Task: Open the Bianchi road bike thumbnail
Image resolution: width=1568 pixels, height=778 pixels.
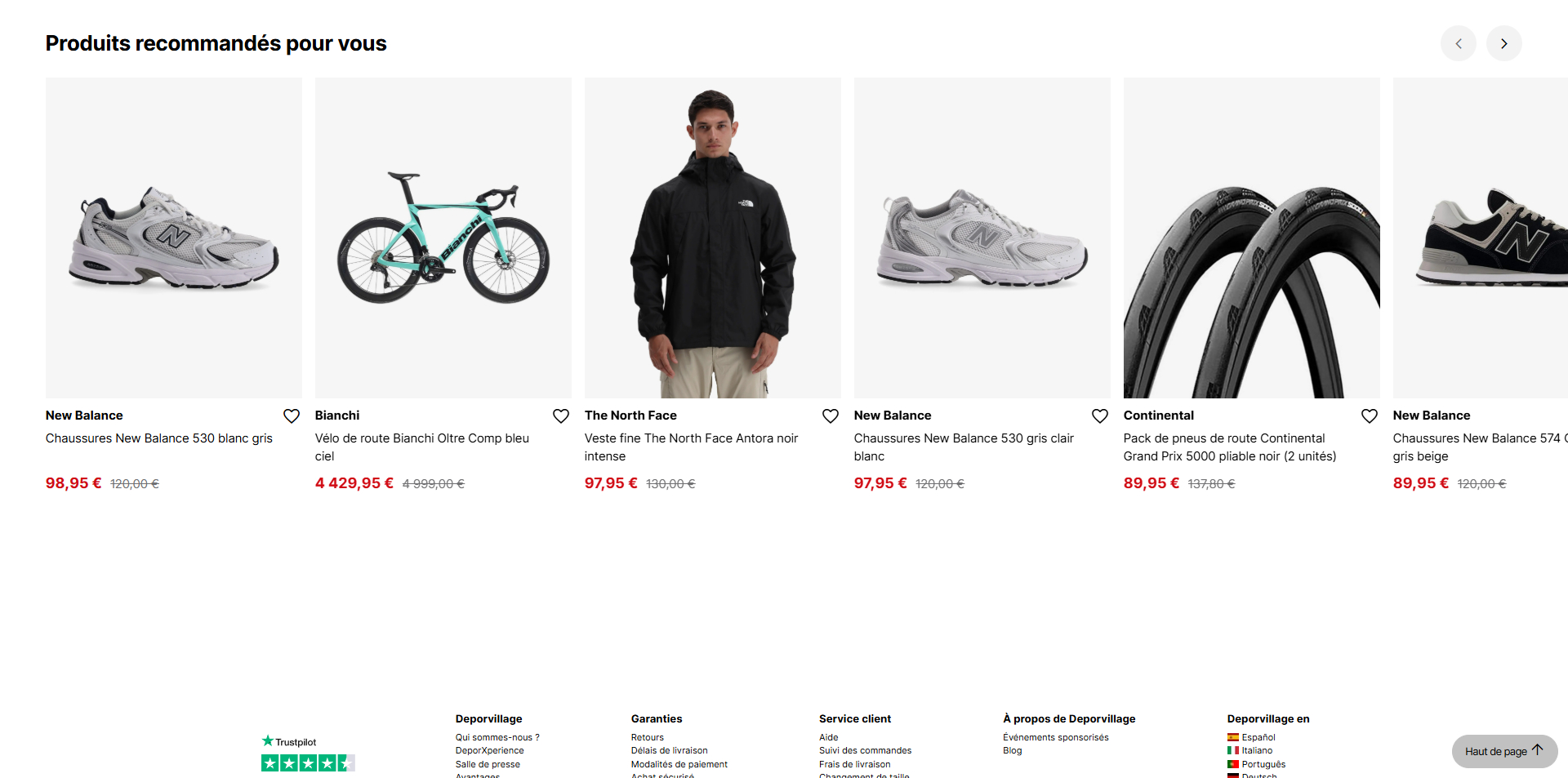Action: coord(443,238)
